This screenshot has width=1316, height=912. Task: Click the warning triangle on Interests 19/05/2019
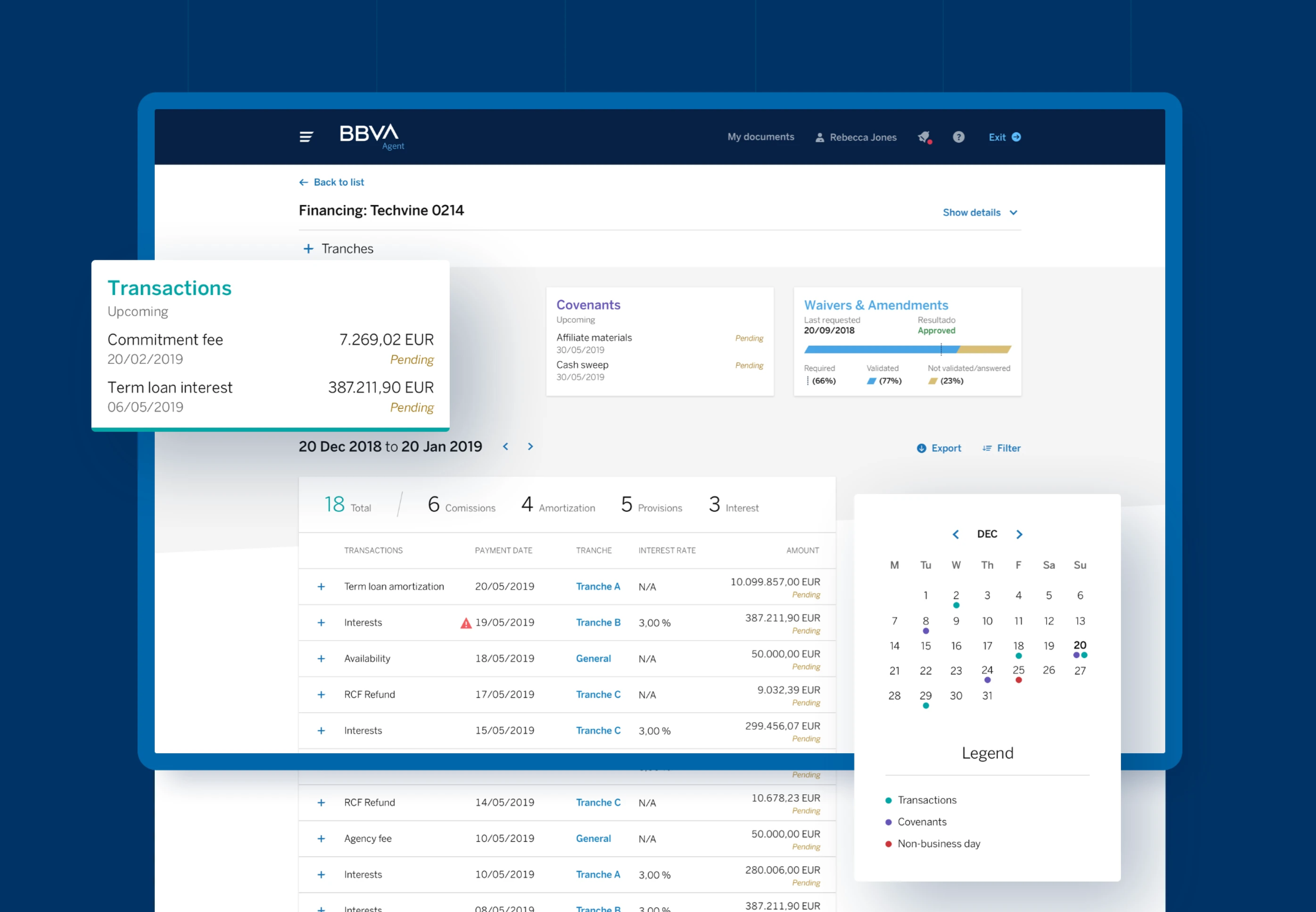pyautogui.click(x=466, y=623)
